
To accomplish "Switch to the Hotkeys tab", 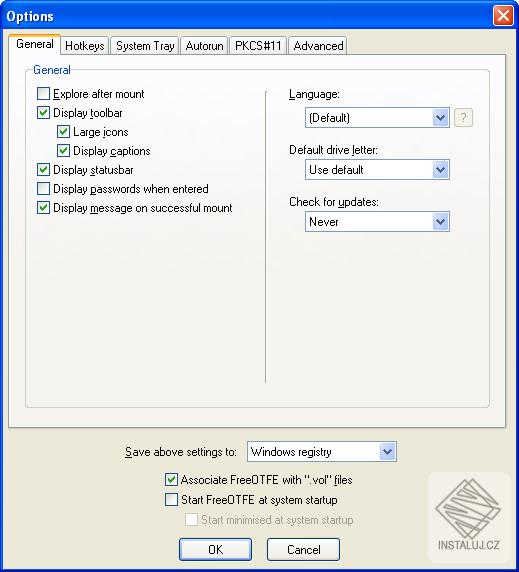I will [x=85, y=46].
